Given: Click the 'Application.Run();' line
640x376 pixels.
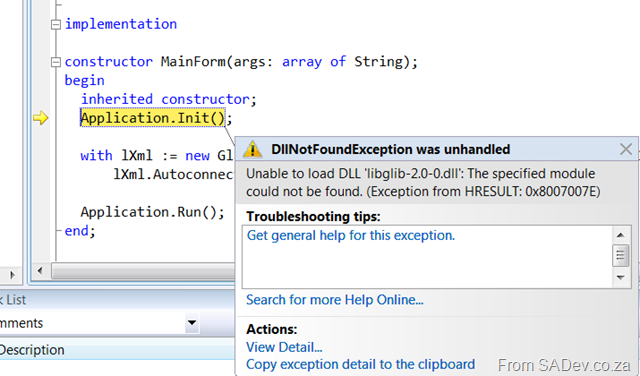Looking at the screenshot, I should click(152, 212).
